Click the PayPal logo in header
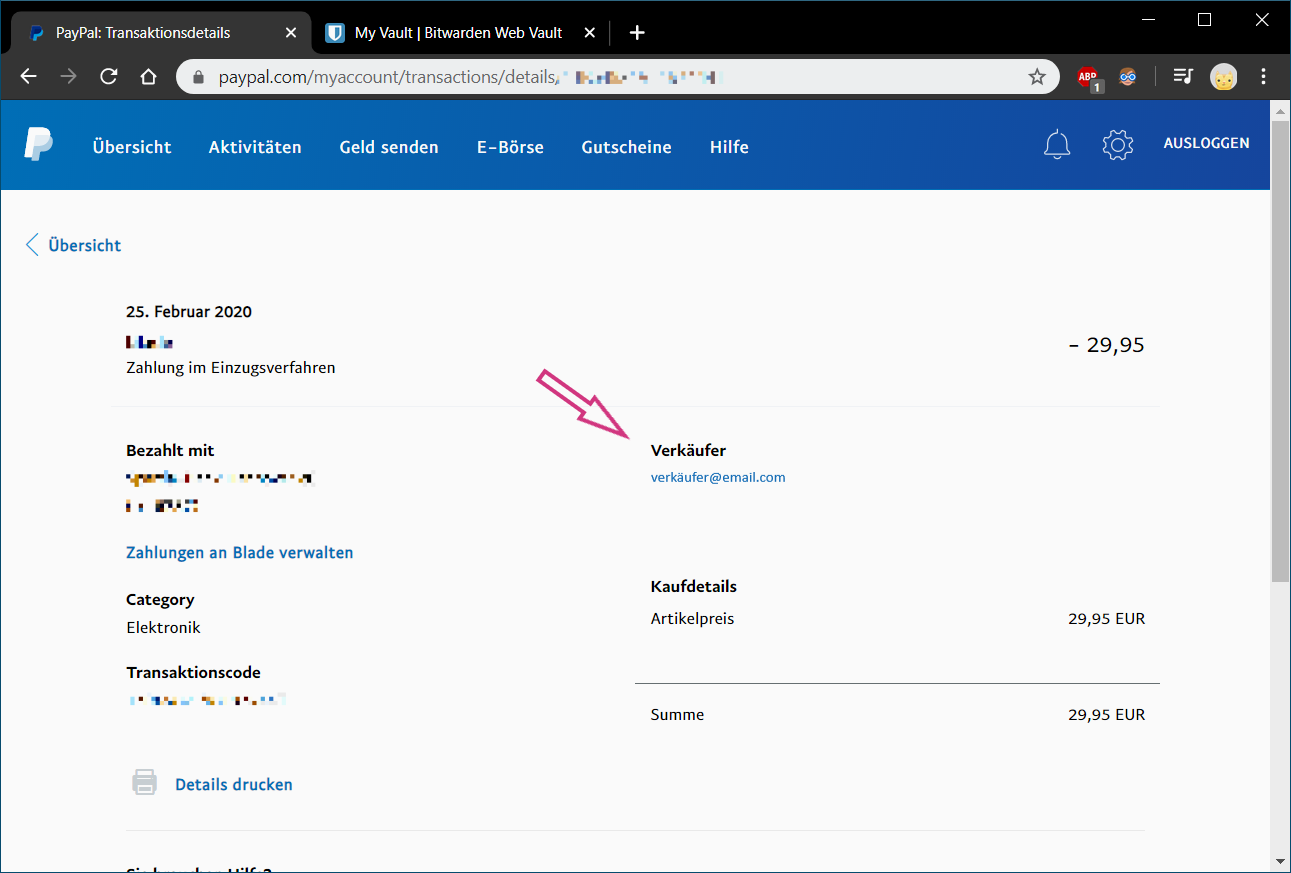Viewport: 1291px width, 873px height. tap(39, 145)
